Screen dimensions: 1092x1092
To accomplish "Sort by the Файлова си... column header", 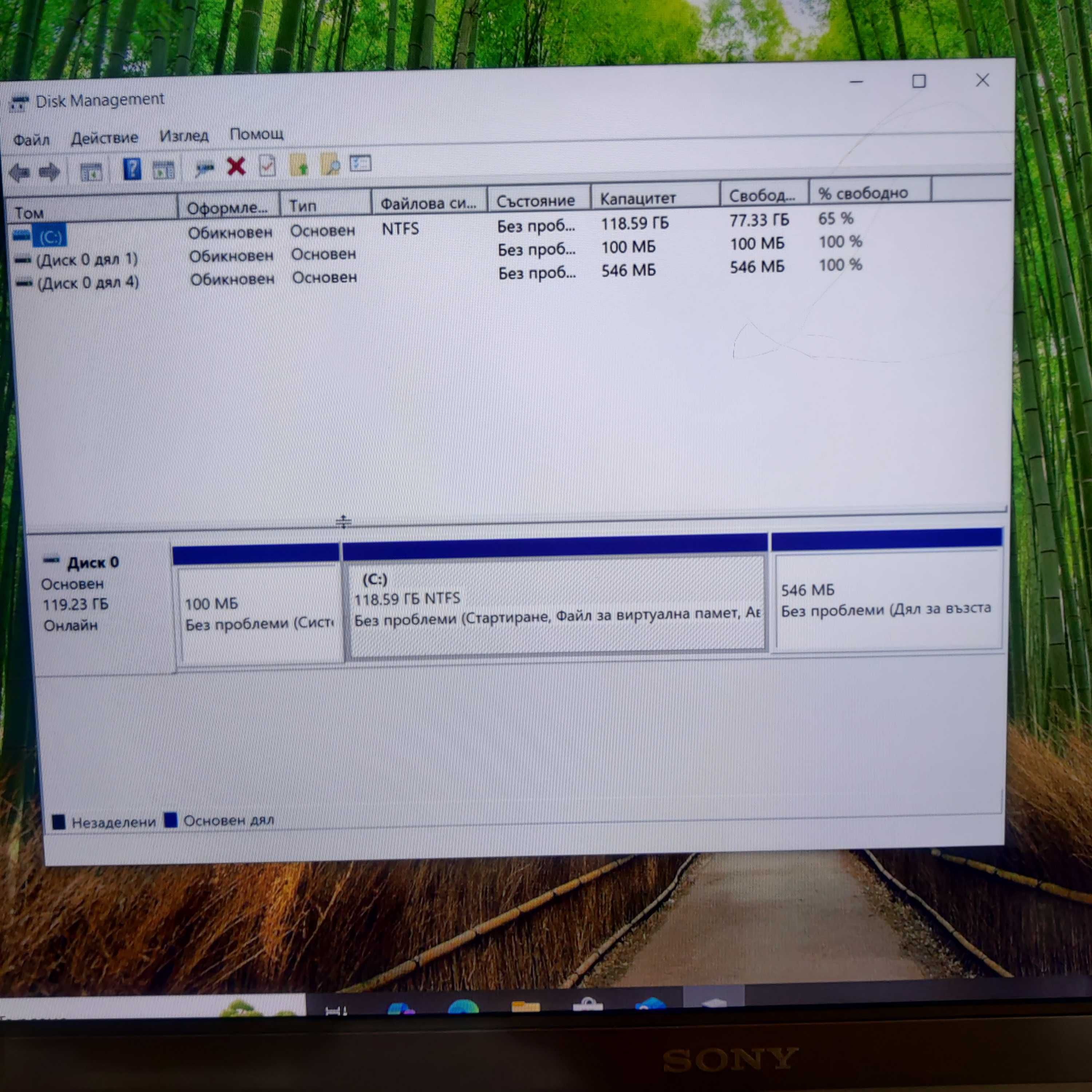I will 429,202.
